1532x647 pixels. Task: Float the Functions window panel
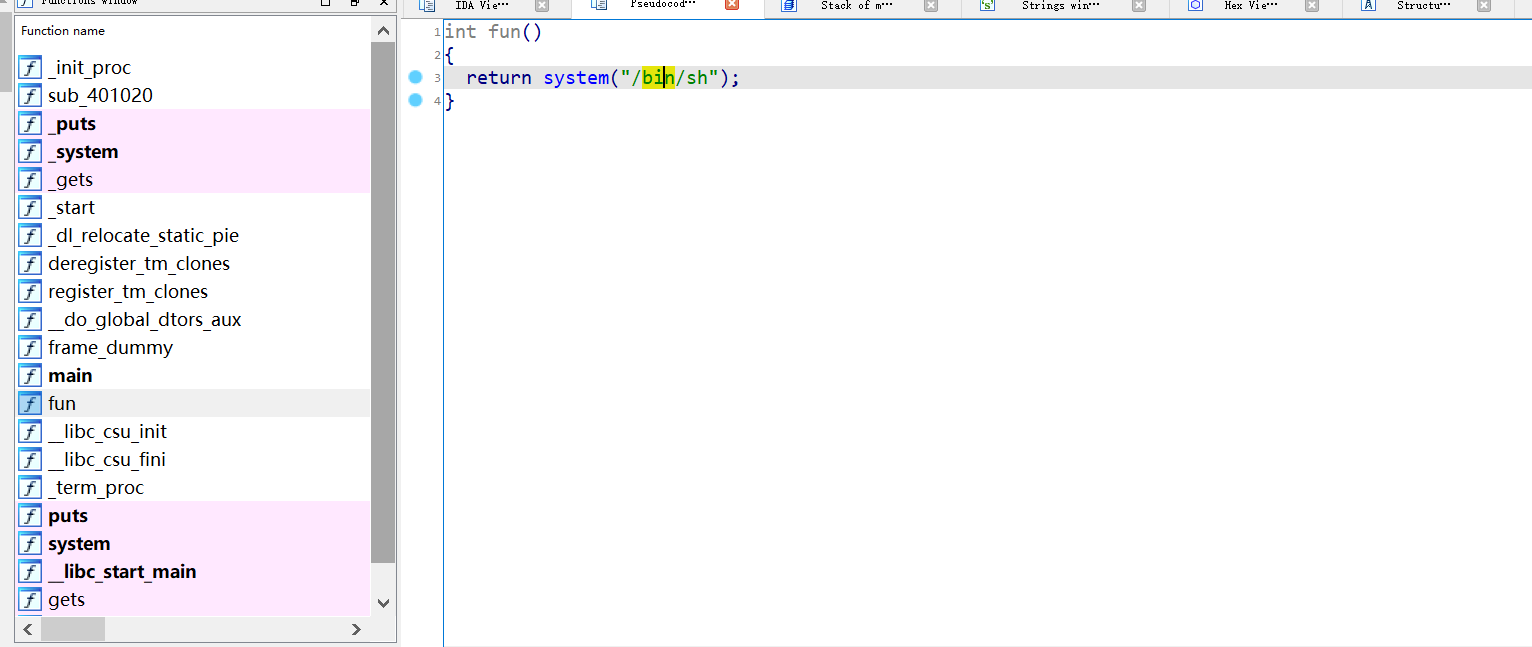355,3
